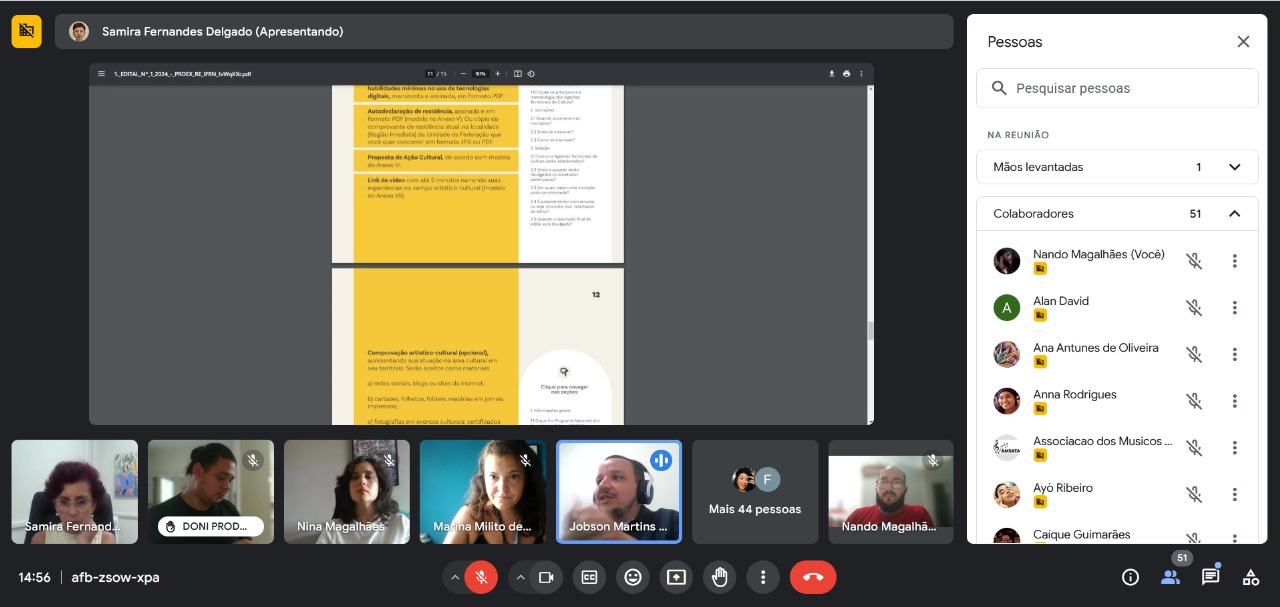Click the Pesquisar pessoas search field

[1117, 88]
